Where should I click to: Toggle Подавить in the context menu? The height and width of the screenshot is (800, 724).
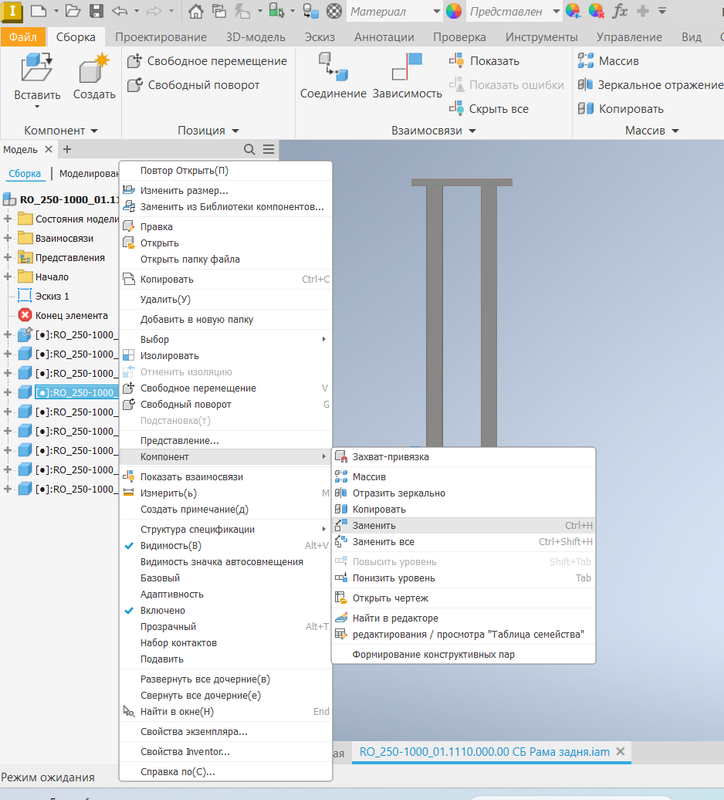click(x=226, y=659)
